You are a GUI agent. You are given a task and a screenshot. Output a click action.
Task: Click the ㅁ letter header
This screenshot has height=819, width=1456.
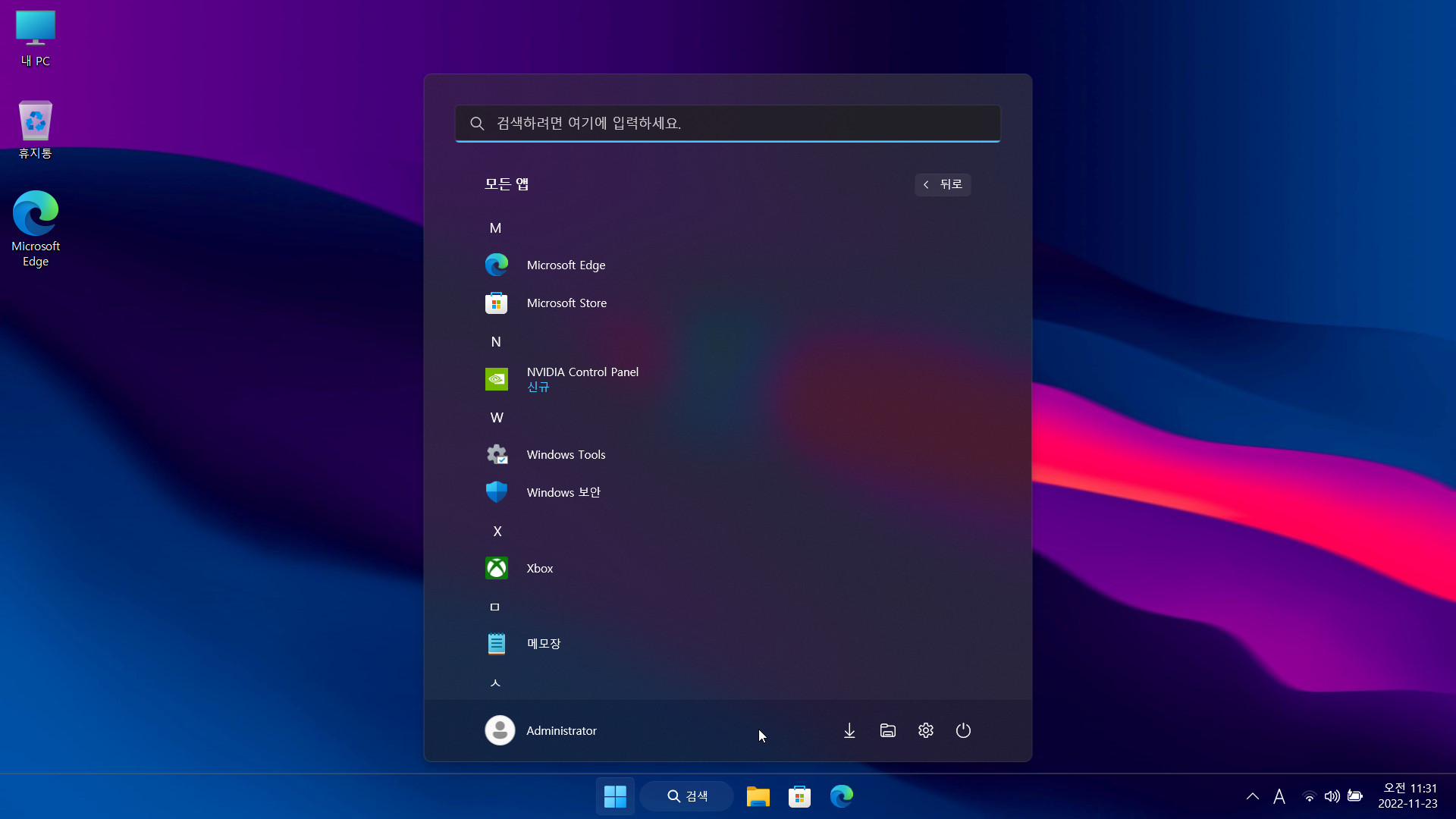coord(495,607)
